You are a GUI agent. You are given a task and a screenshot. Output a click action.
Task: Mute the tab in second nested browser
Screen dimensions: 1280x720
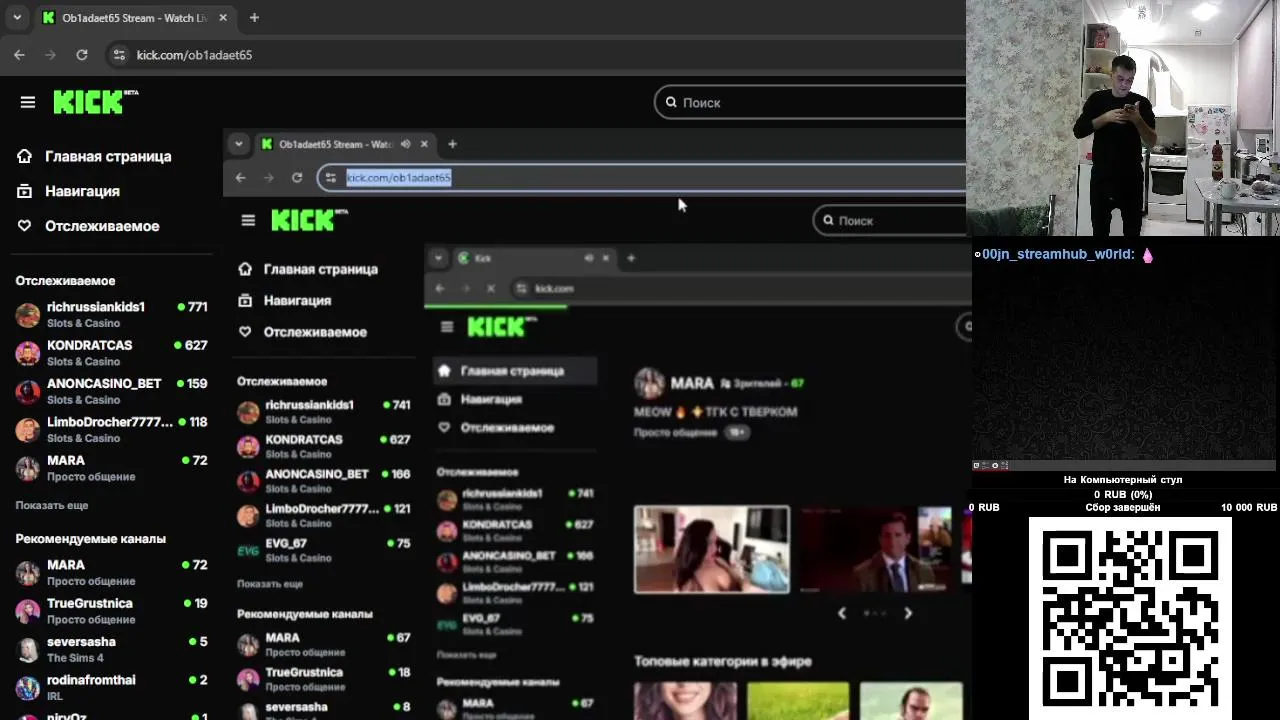pyautogui.click(x=405, y=144)
